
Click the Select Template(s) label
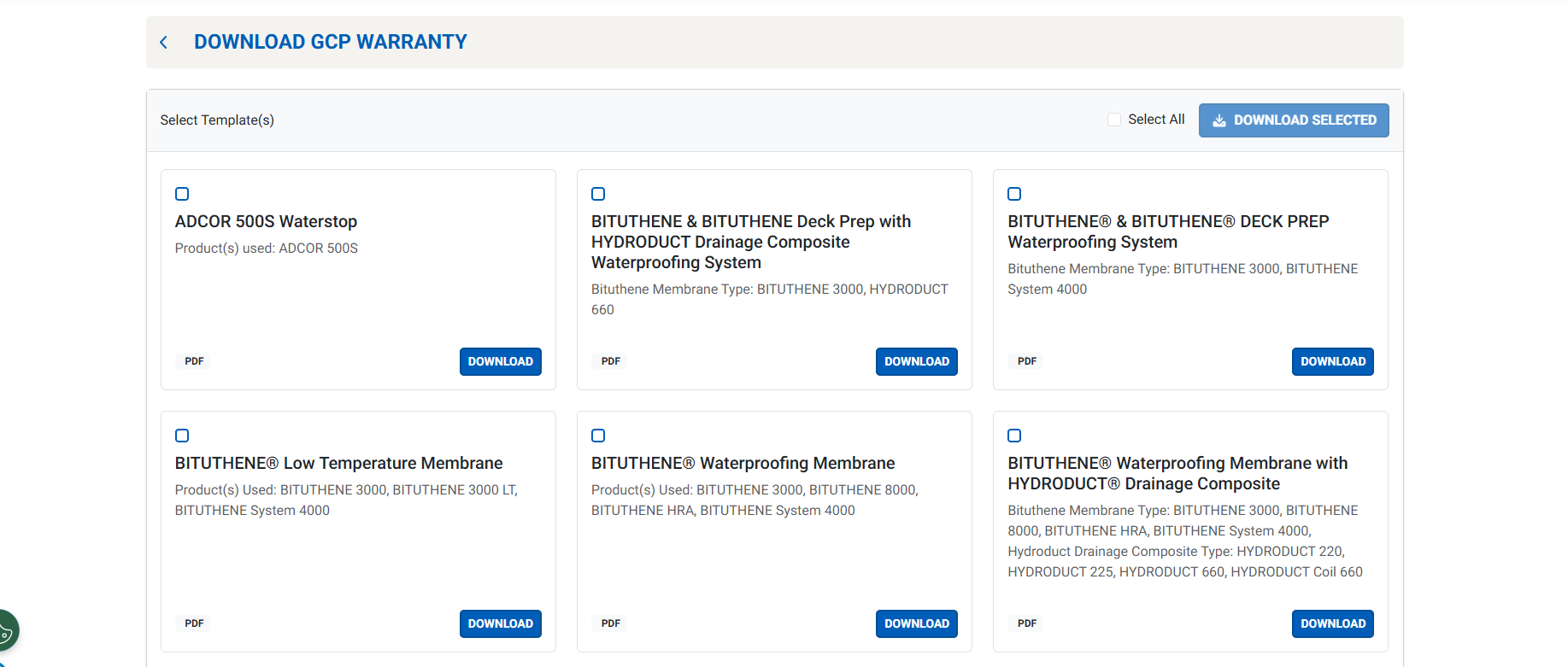(x=217, y=120)
